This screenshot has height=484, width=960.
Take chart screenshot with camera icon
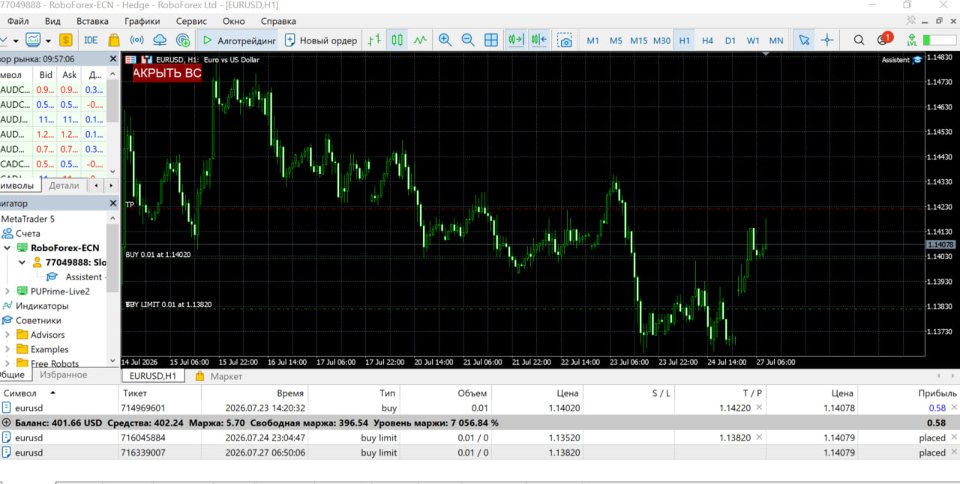click(x=565, y=40)
